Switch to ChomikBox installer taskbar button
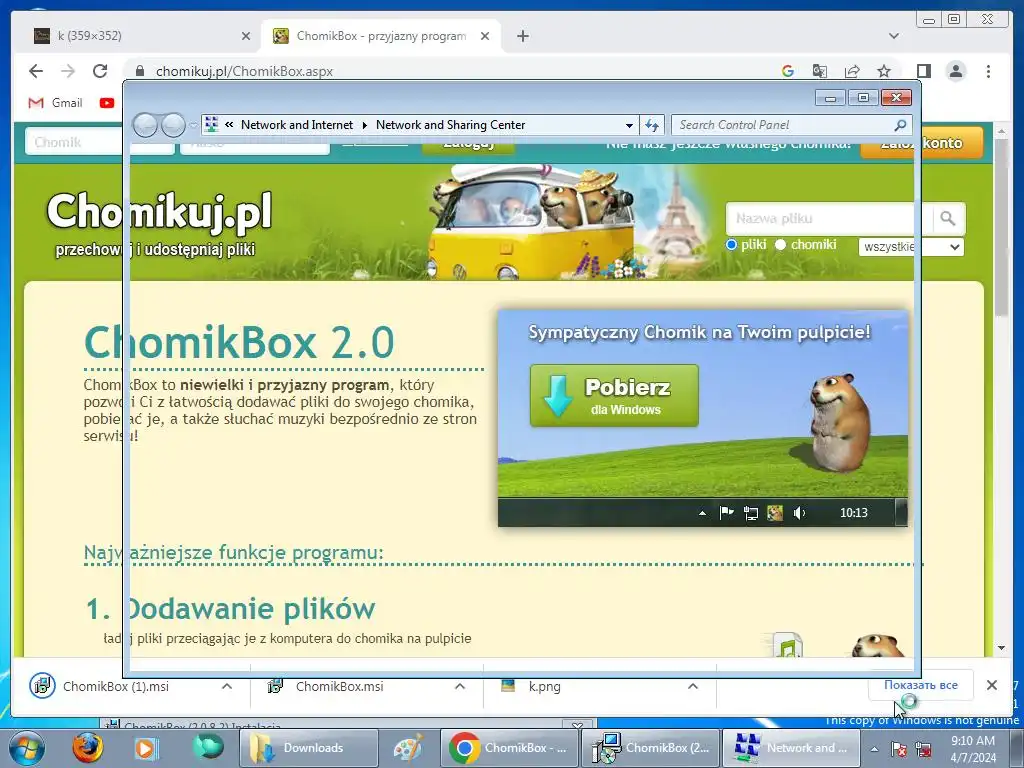This screenshot has width=1024, height=768. pos(651,748)
